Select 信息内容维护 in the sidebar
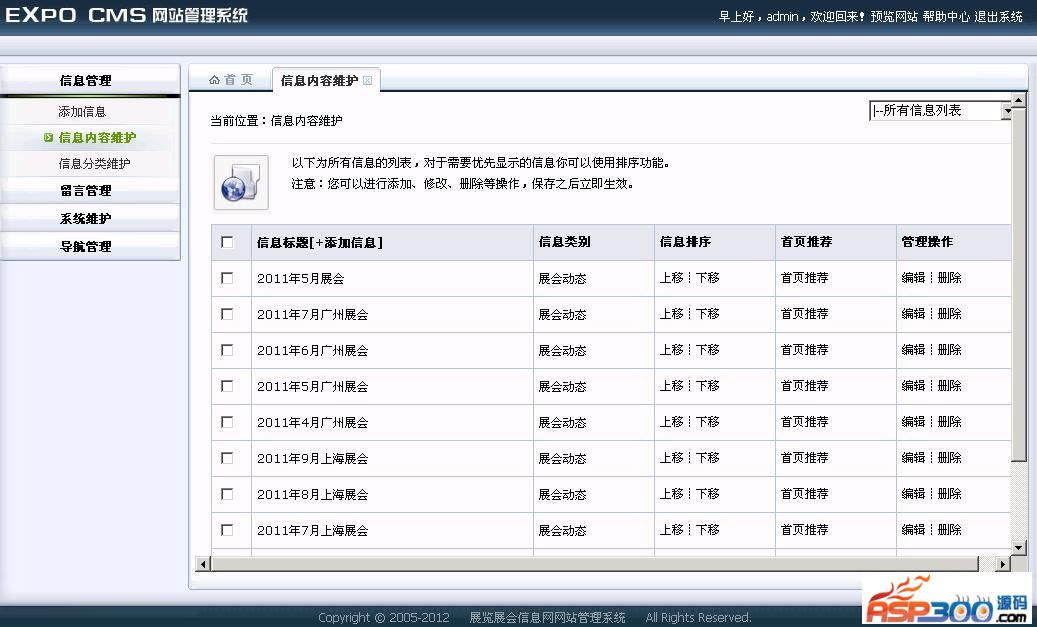This screenshot has height=627, width=1037. click(97, 138)
